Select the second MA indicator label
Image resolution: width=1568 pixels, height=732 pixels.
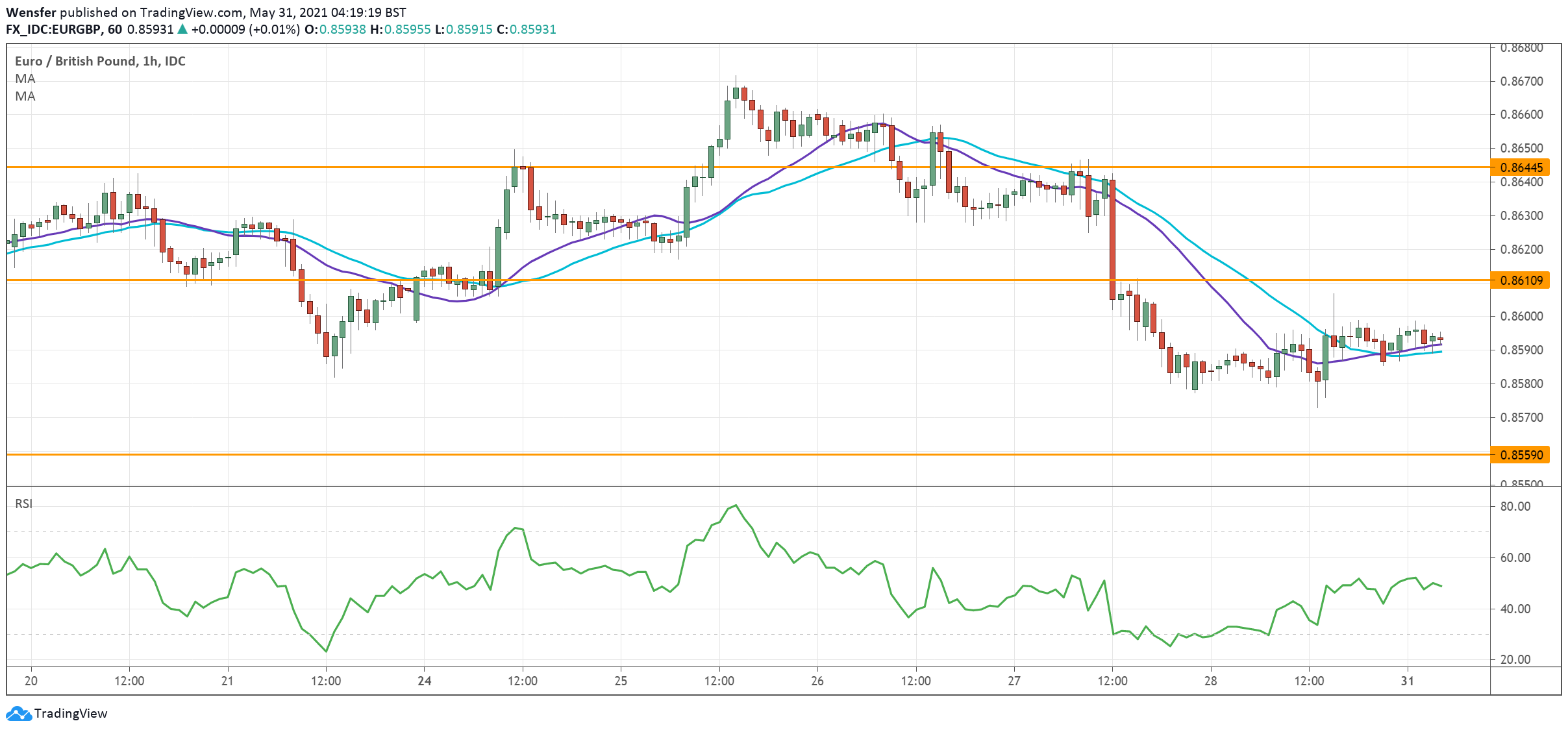[25, 96]
